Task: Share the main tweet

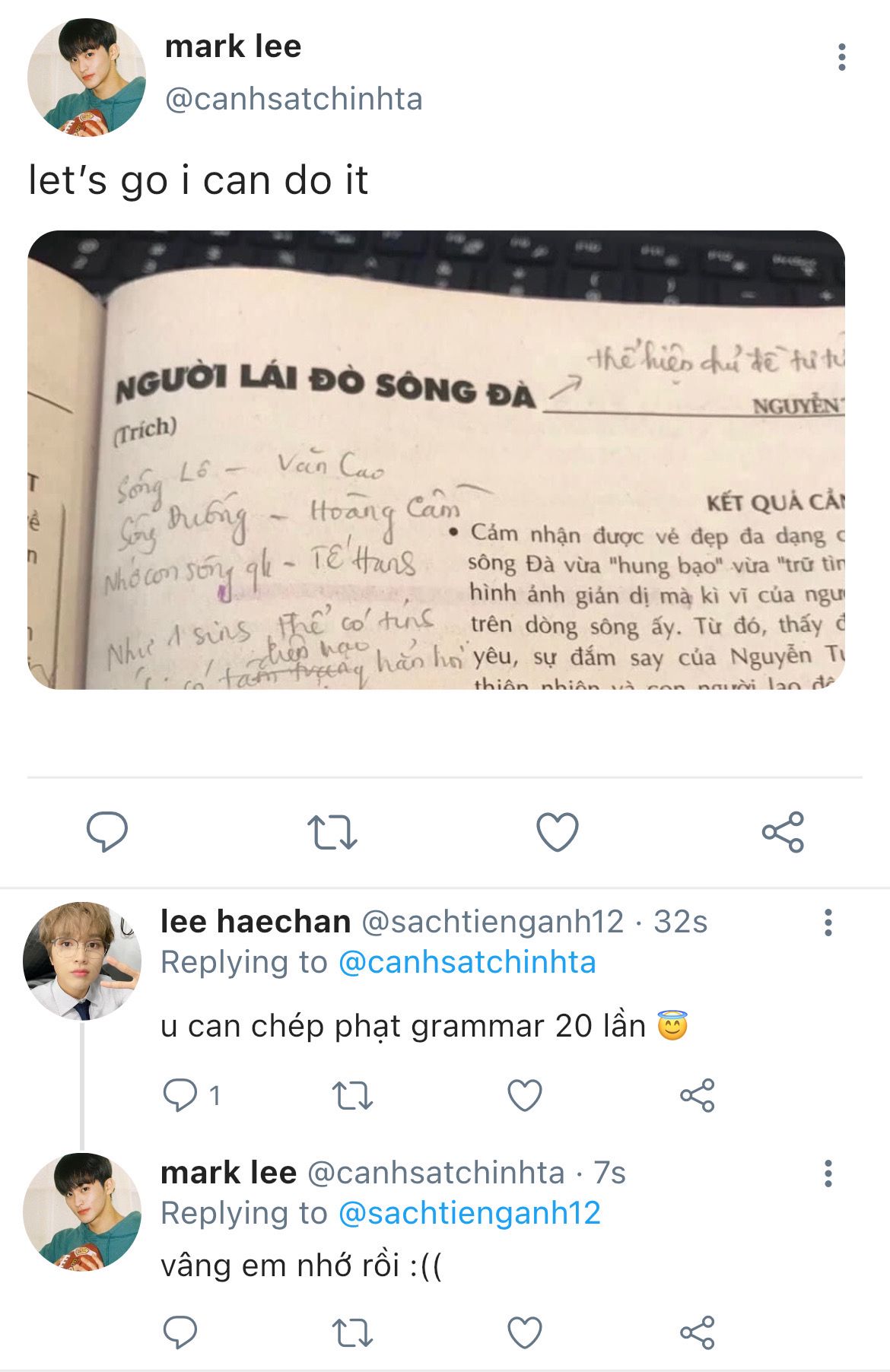Action: pos(783,831)
